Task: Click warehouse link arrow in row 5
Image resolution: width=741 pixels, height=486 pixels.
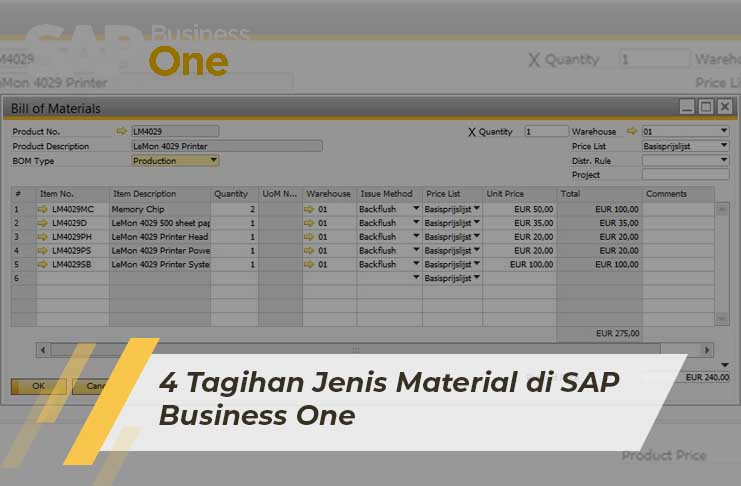Action: [309, 264]
